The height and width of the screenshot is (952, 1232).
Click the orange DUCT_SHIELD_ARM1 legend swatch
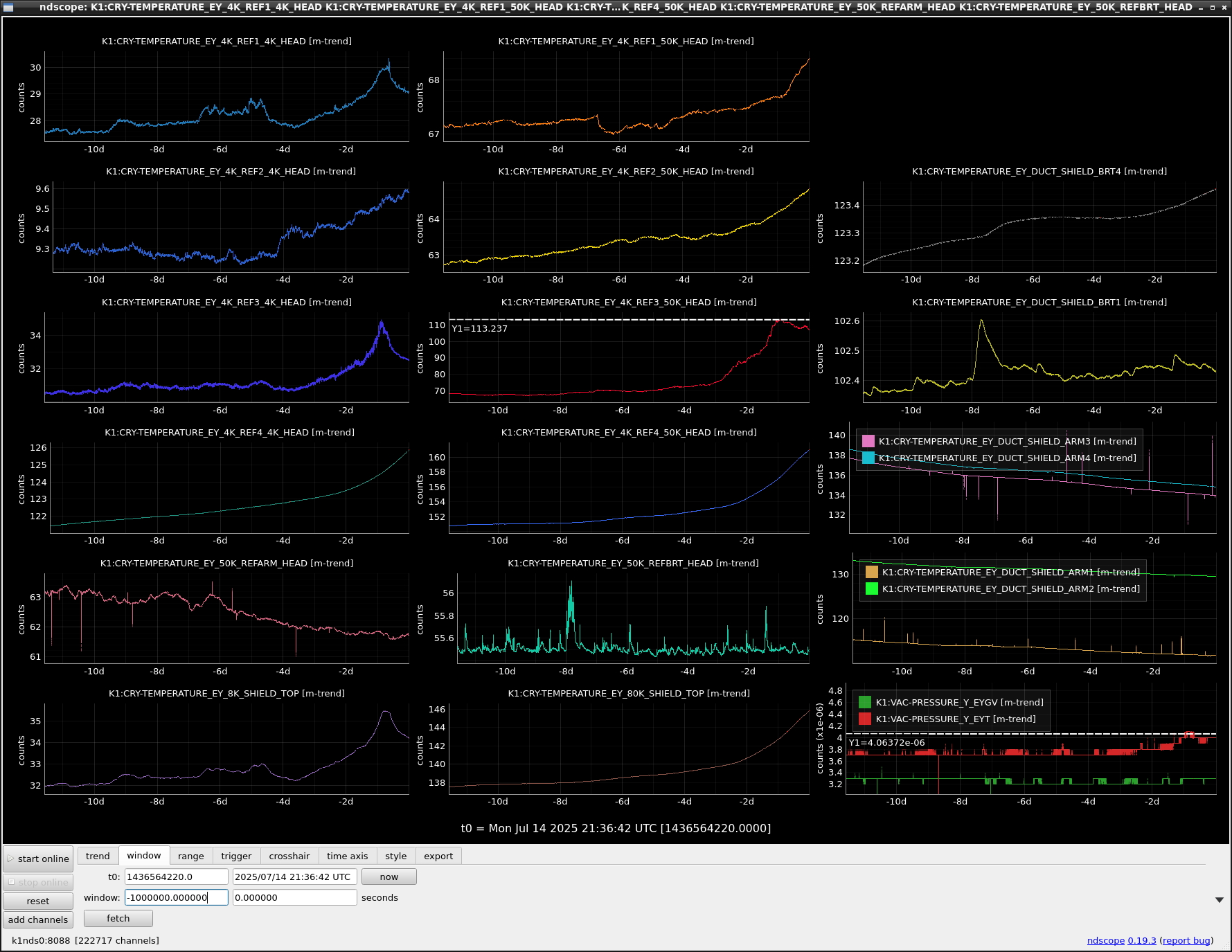click(872, 572)
